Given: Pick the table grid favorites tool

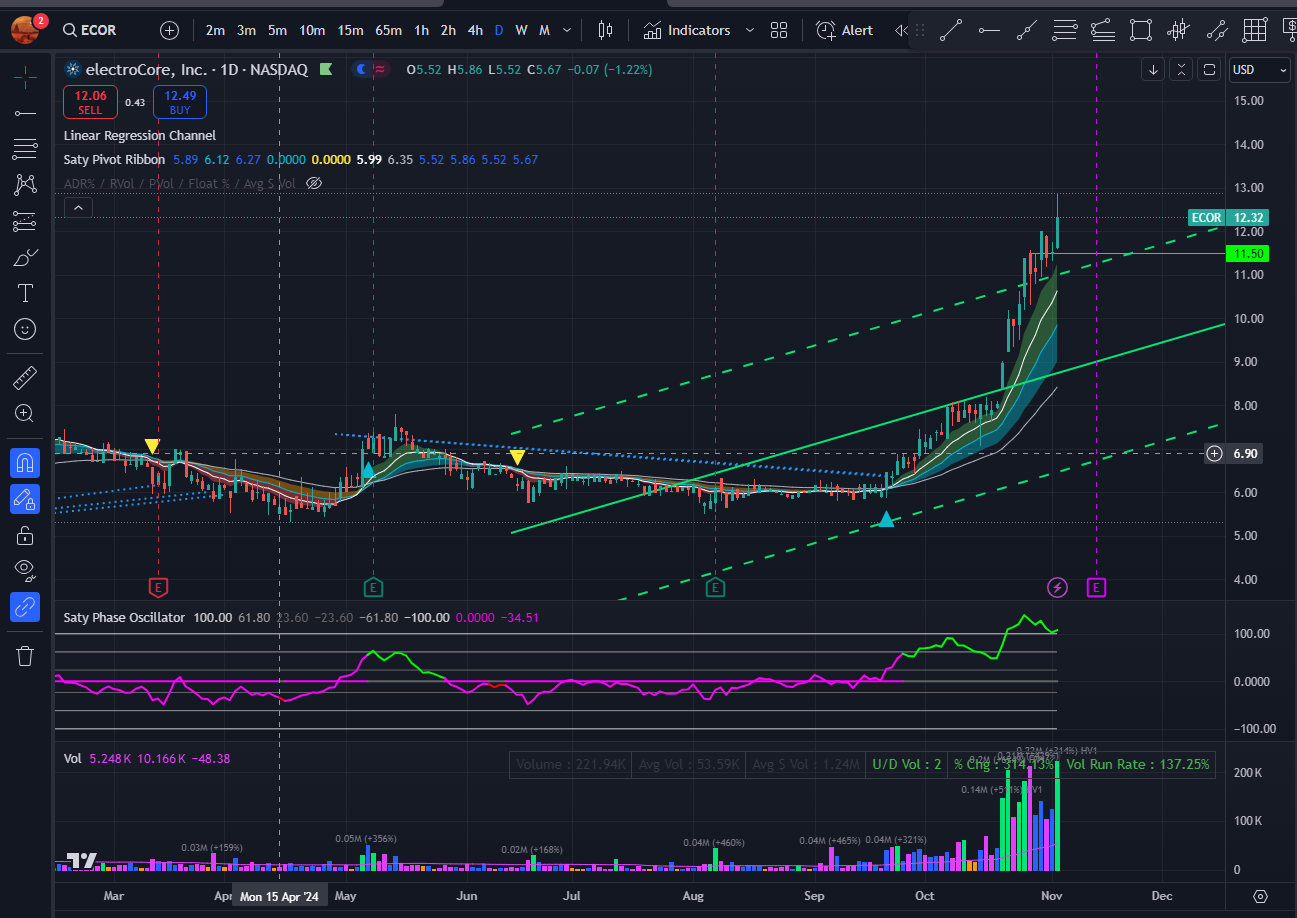Looking at the screenshot, I should 1255,30.
